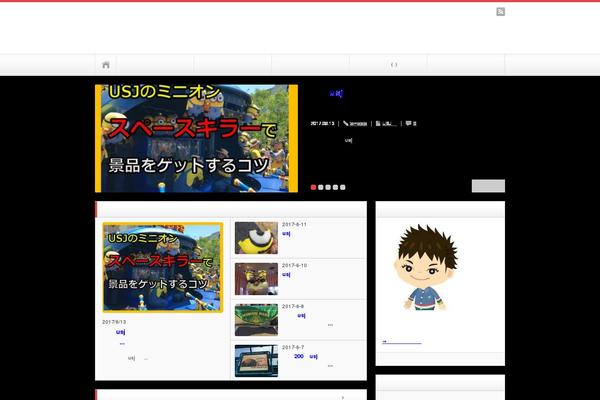The width and height of the screenshot is (600, 400).
Task: Open the blue slider post title link
Action: [336, 93]
